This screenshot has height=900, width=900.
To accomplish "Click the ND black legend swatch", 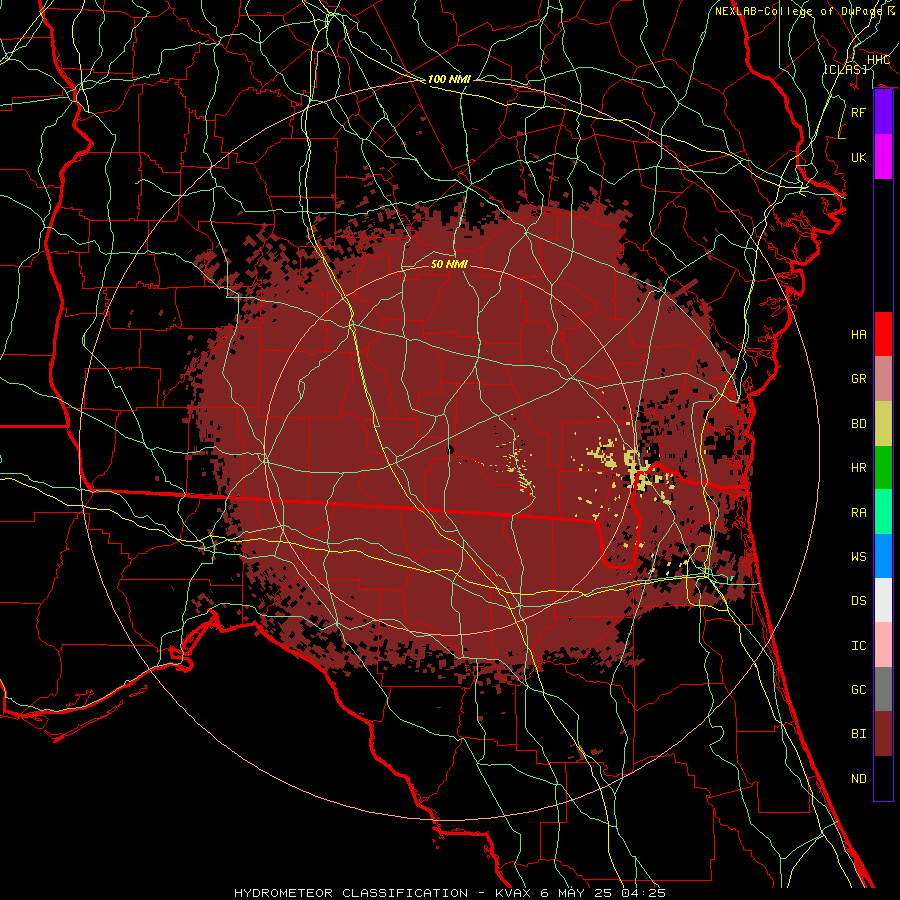I will [x=883, y=778].
